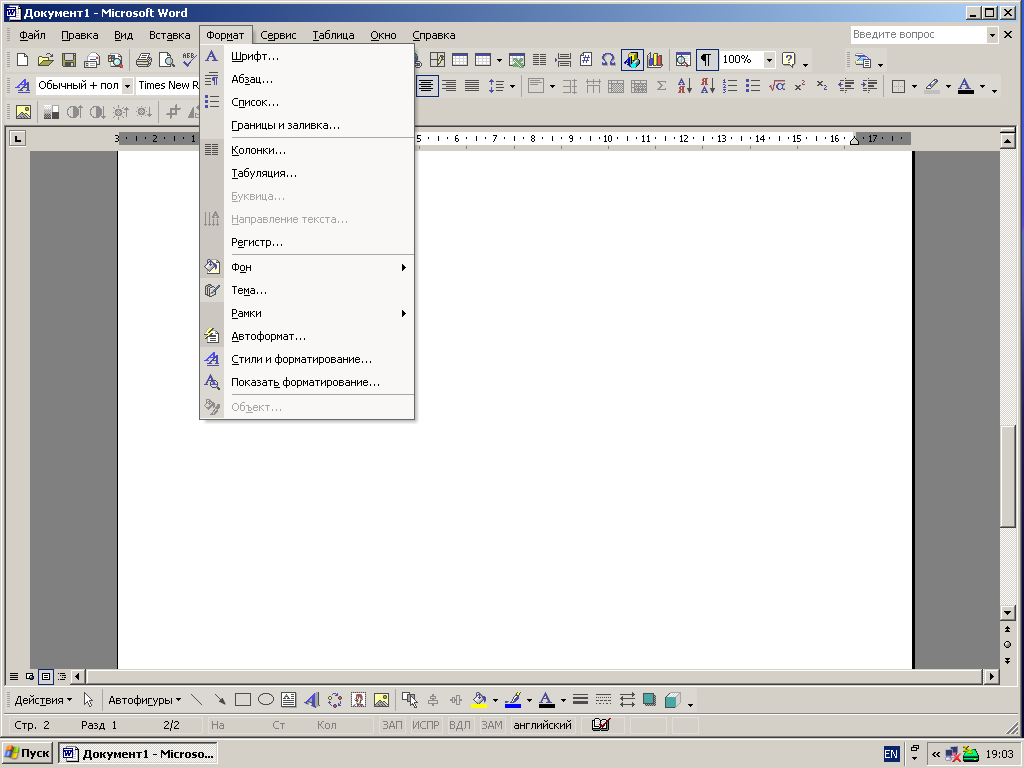Click the Save icon in the toolbar

69,60
